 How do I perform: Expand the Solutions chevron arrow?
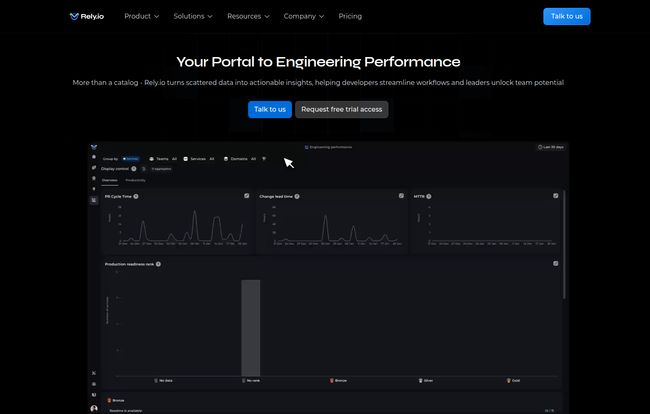tap(210, 17)
